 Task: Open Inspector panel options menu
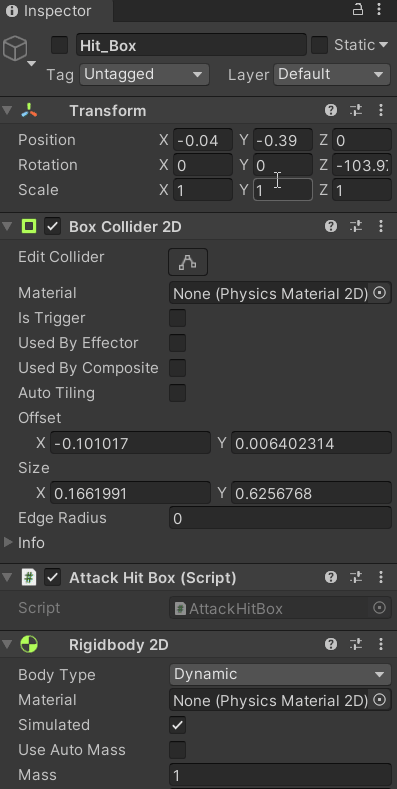coord(379,10)
